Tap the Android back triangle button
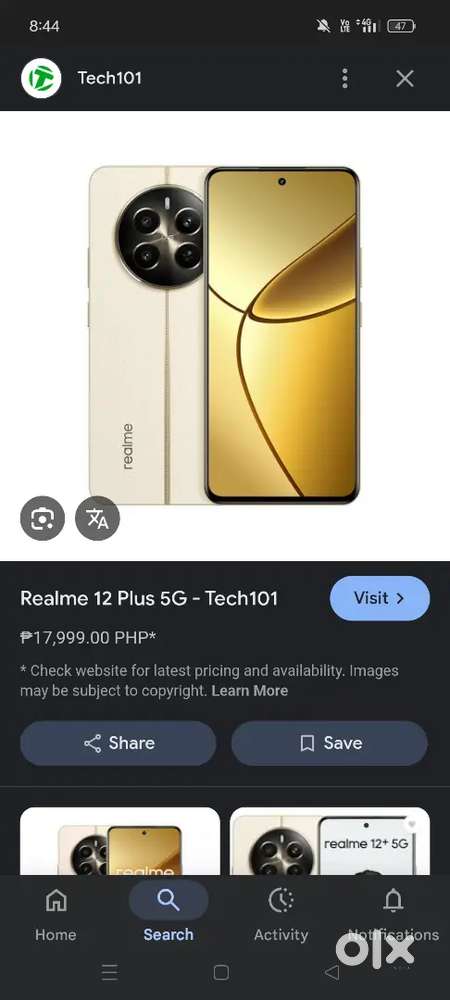Viewport: 450px width, 1000px height. tap(332, 972)
